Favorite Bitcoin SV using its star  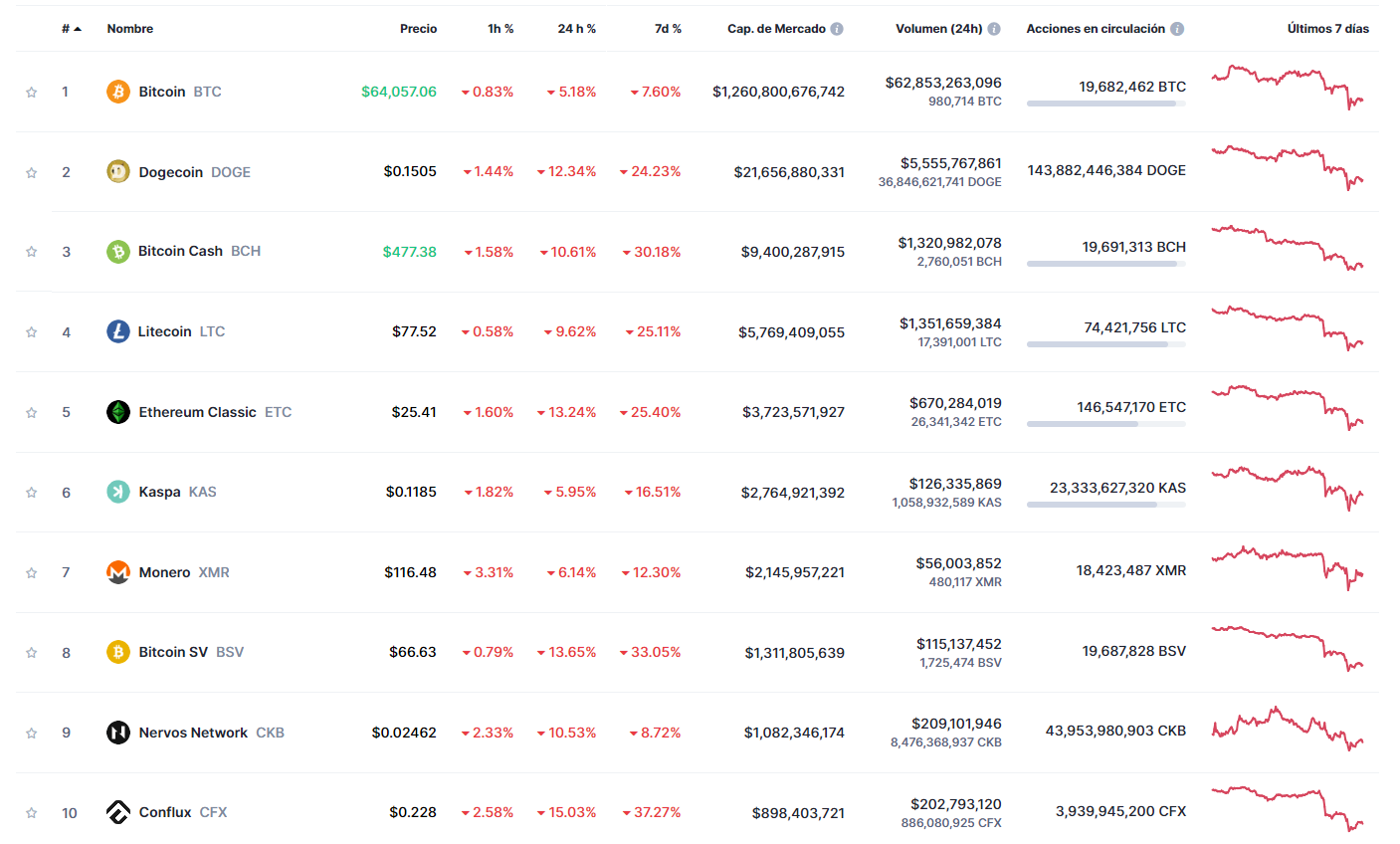31,653
